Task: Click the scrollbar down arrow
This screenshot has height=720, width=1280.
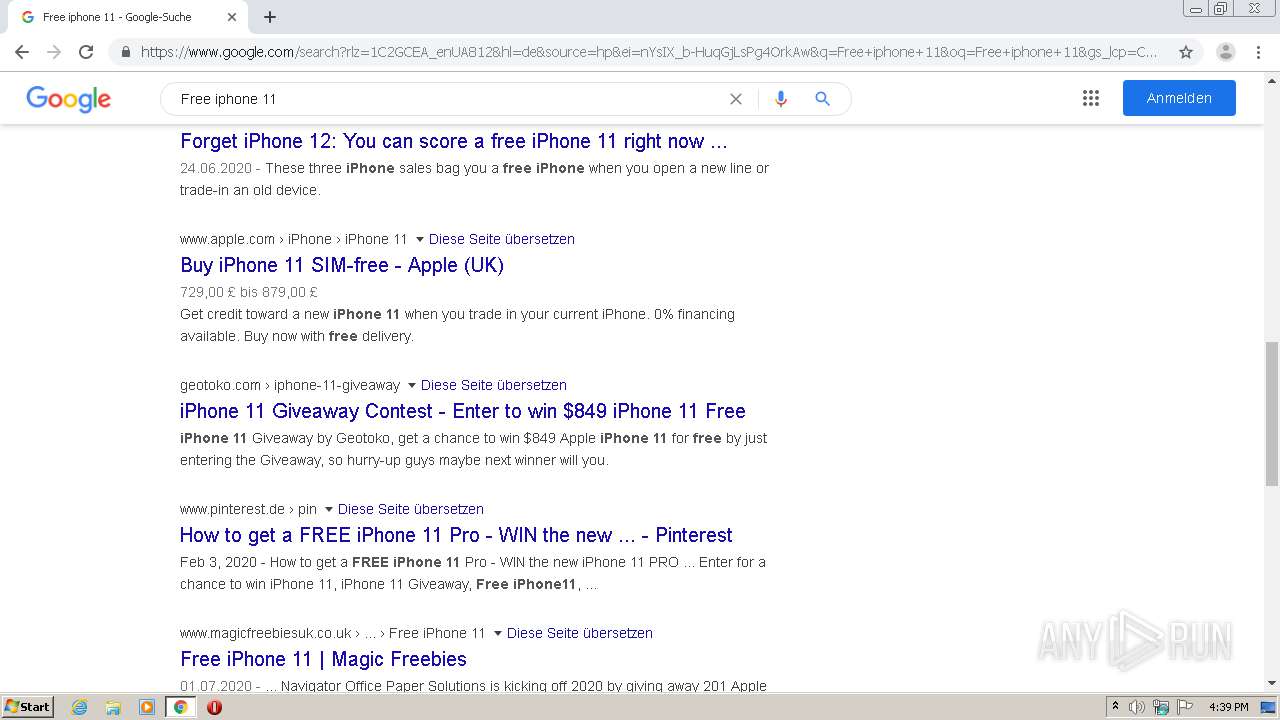Action: pyautogui.click(x=1271, y=683)
